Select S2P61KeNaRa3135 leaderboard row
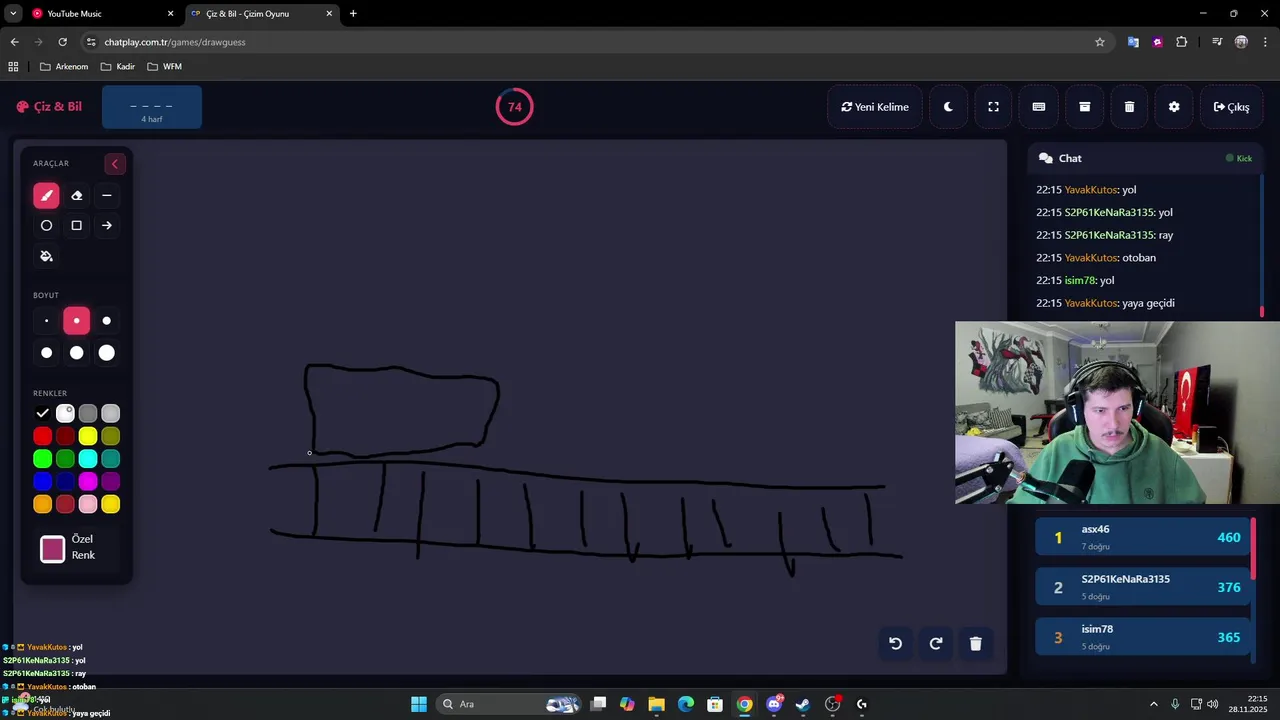The width and height of the screenshot is (1280, 720). click(x=1143, y=588)
